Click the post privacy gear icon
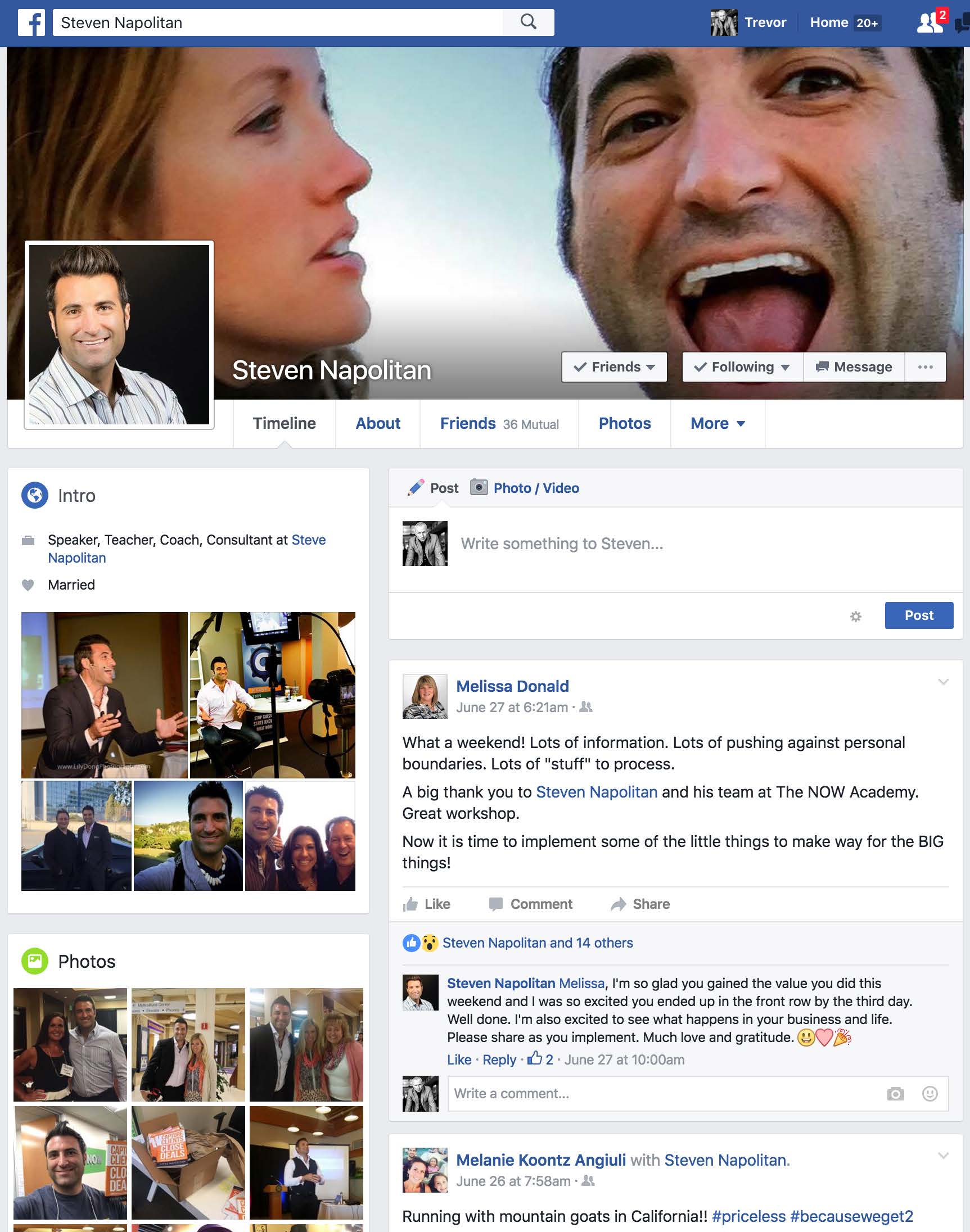Image resolution: width=970 pixels, height=1232 pixels. (855, 615)
